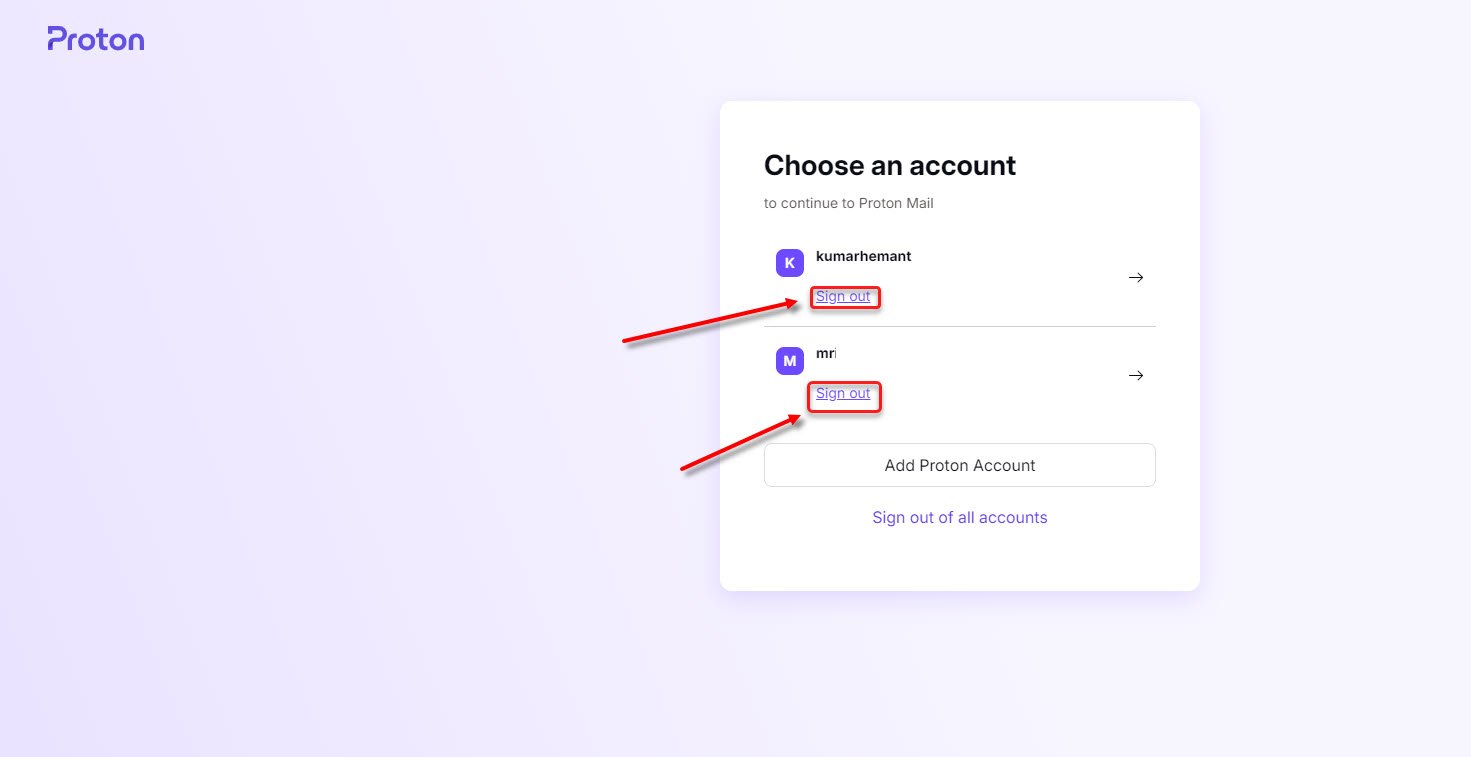
Task: Click Sign out of all accounts
Action: coord(959,517)
